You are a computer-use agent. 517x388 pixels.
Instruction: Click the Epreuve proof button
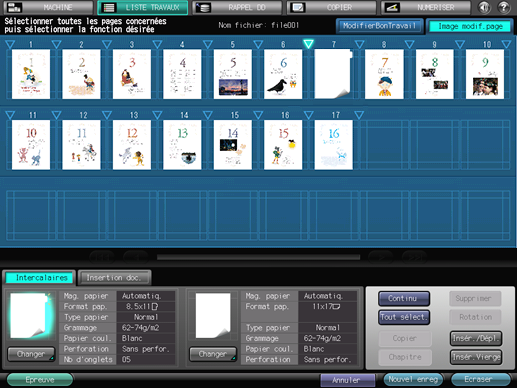tap(40, 380)
